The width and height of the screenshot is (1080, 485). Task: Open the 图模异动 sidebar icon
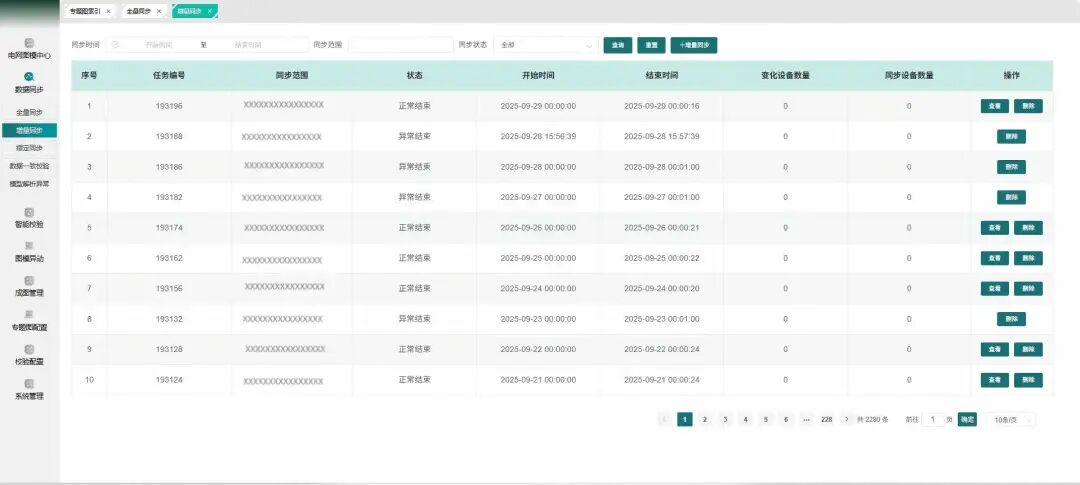click(x=29, y=246)
